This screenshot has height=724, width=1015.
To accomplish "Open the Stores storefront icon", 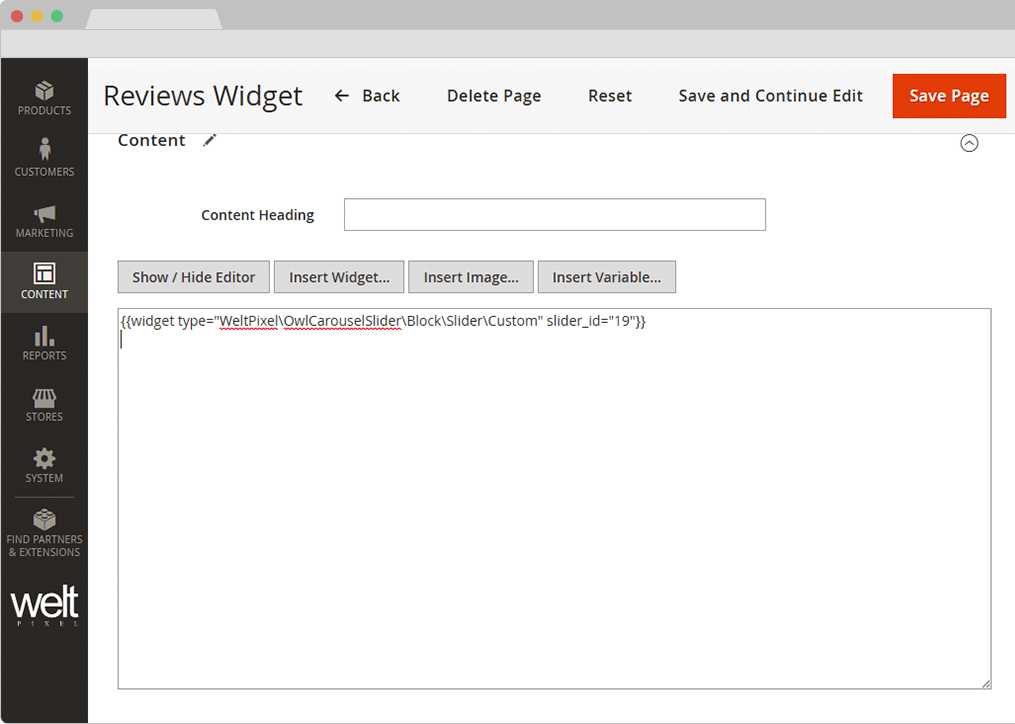I will (44, 398).
